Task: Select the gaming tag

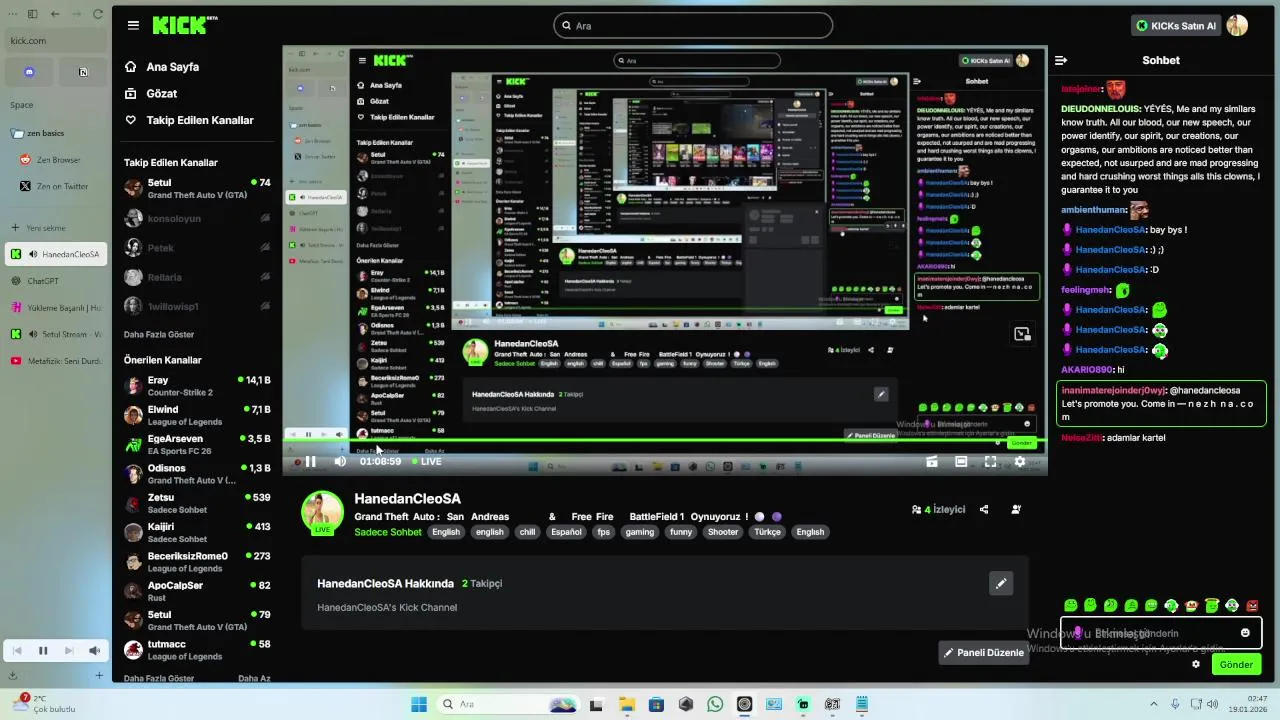Action: pyautogui.click(x=640, y=532)
